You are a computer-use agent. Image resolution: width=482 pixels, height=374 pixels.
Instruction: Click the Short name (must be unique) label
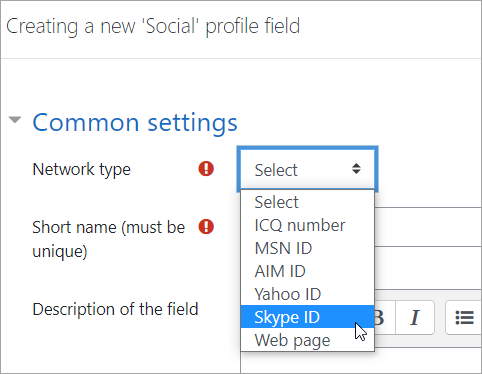click(109, 239)
